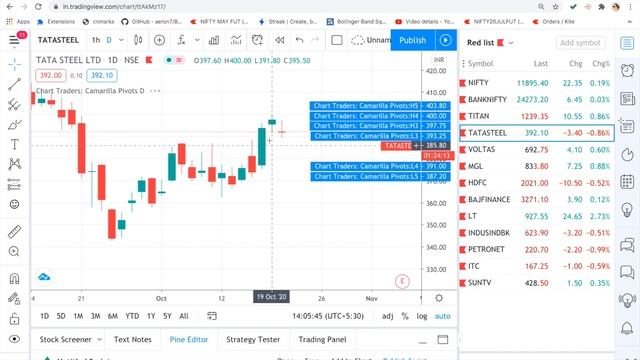The height and width of the screenshot is (360, 640).
Task: Open the Text Notes tab
Action: point(133,339)
